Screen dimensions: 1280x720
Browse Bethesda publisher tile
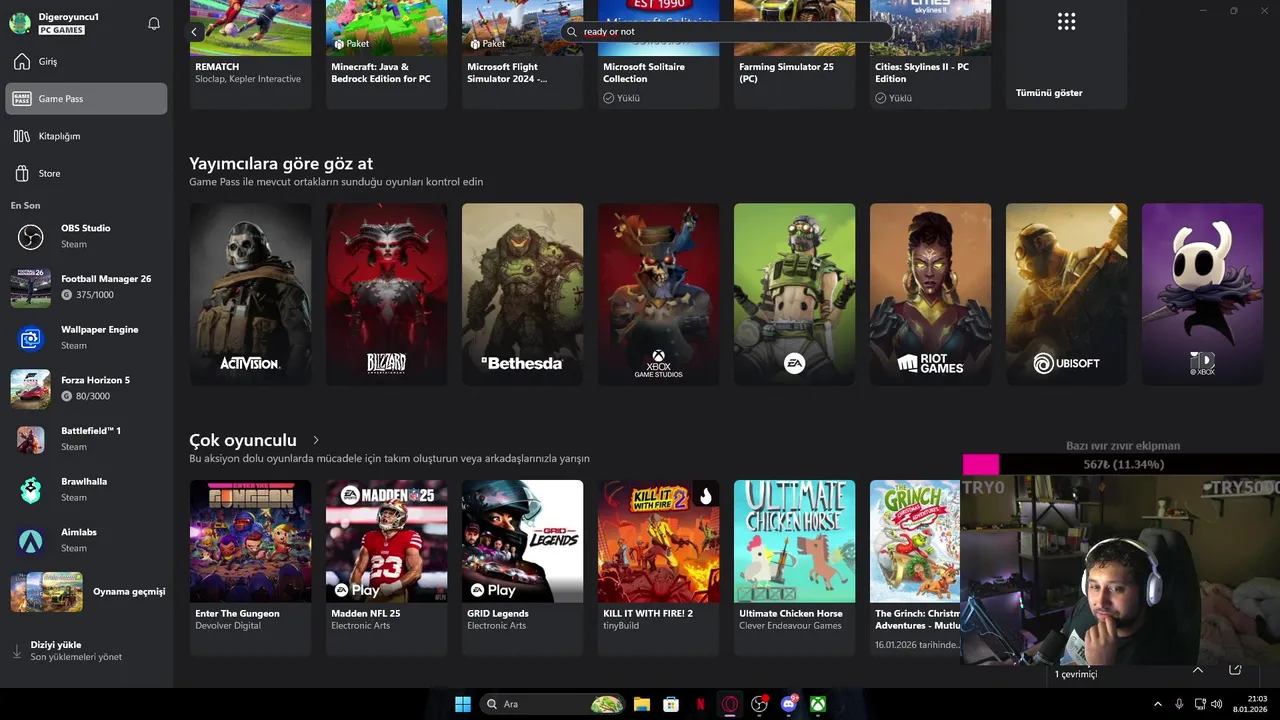[x=522, y=294]
